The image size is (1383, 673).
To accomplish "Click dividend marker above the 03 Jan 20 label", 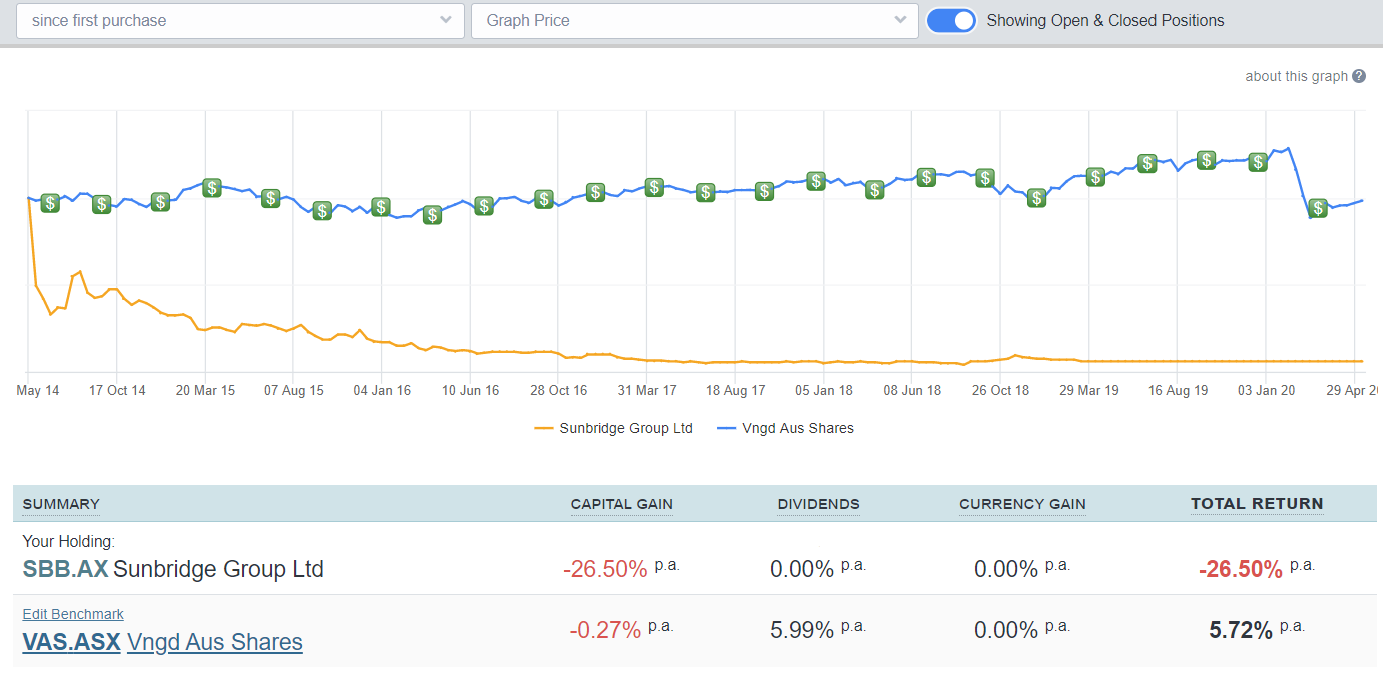I will [x=1259, y=162].
